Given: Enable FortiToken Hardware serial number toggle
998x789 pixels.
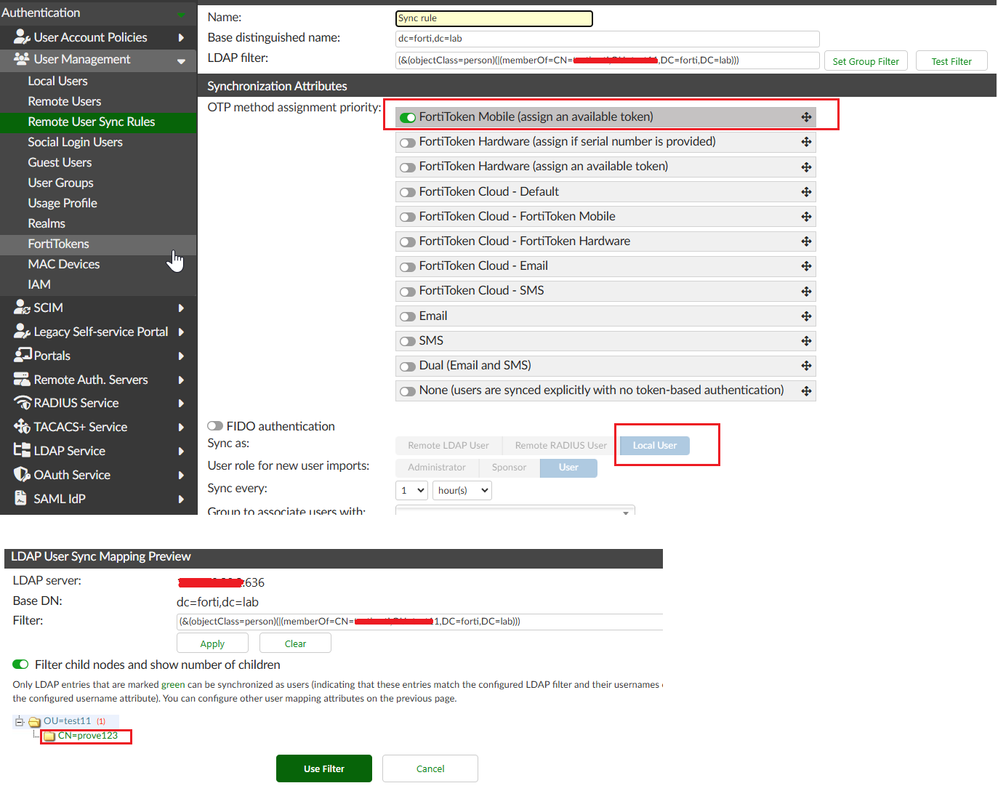Looking at the screenshot, I should pyautogui.click(x=407, y=143).
